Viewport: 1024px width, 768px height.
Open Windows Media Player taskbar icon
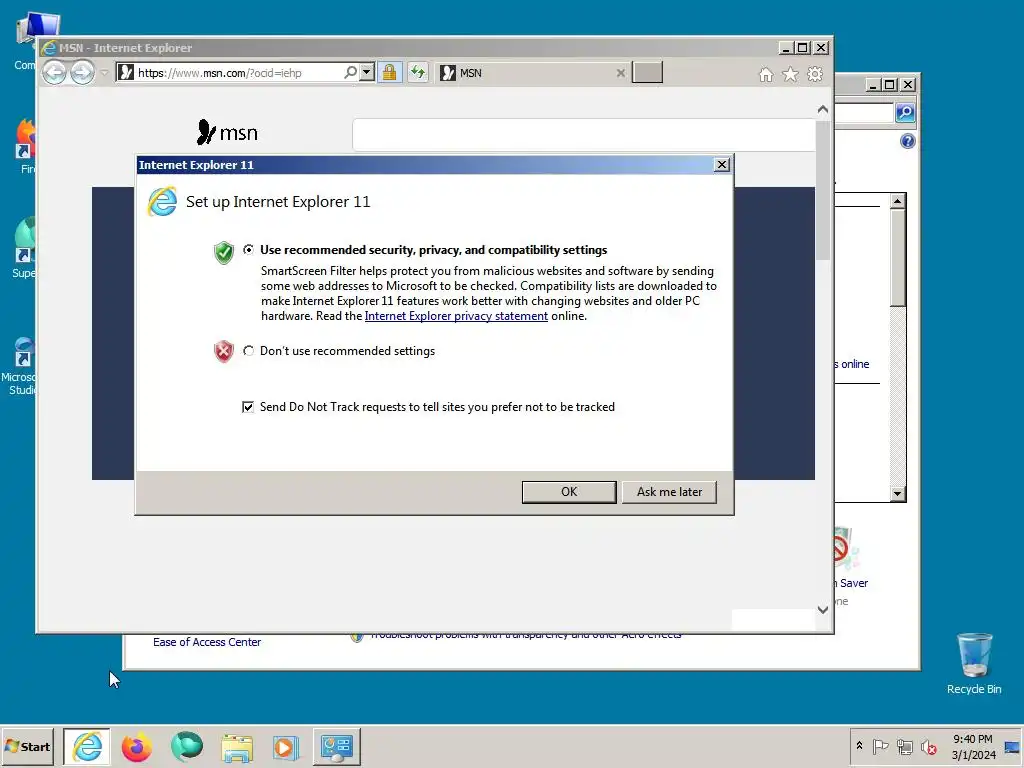(285, 747)
